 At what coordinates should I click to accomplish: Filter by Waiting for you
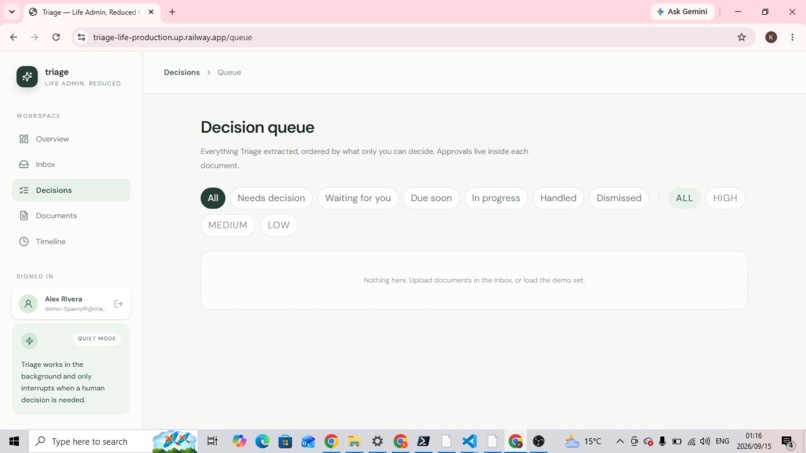coord(358,198)
